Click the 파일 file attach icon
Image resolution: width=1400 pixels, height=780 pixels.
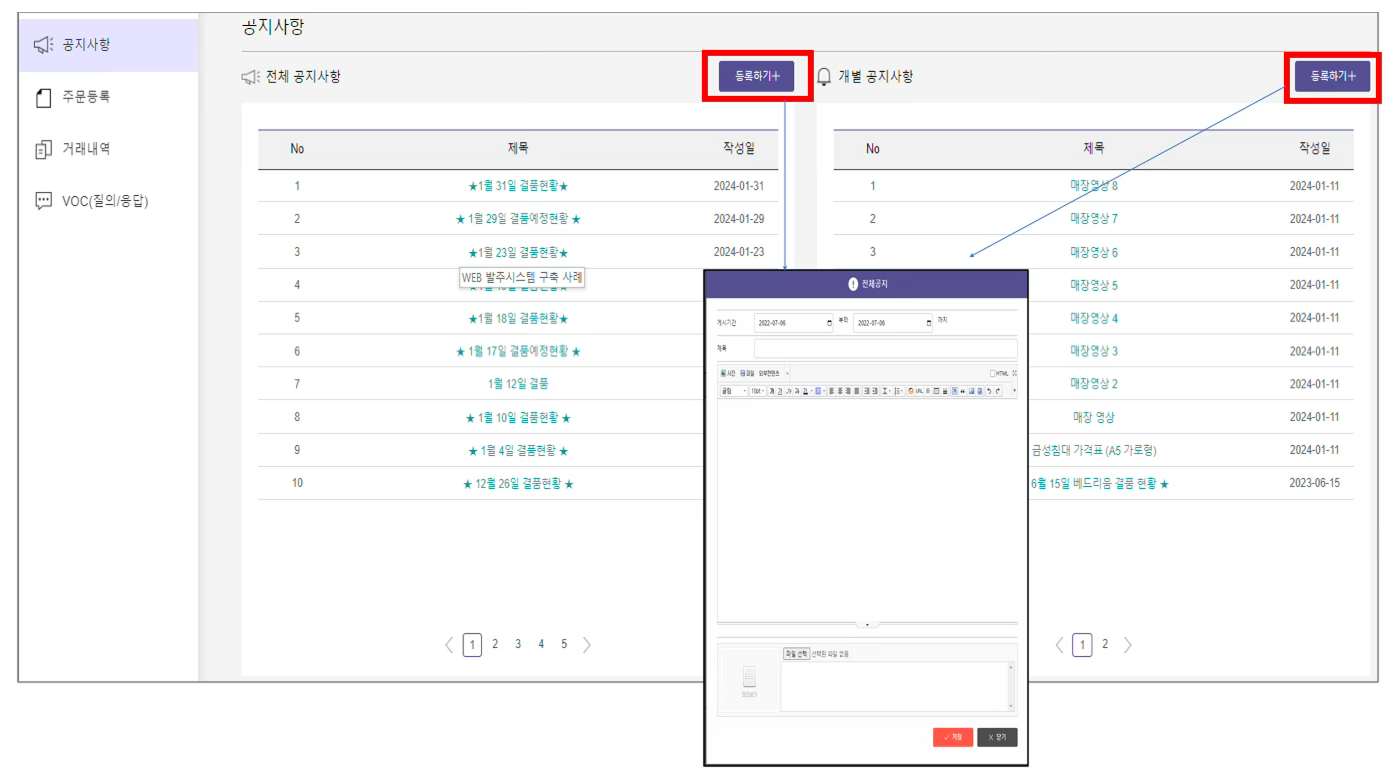[744, 373]
